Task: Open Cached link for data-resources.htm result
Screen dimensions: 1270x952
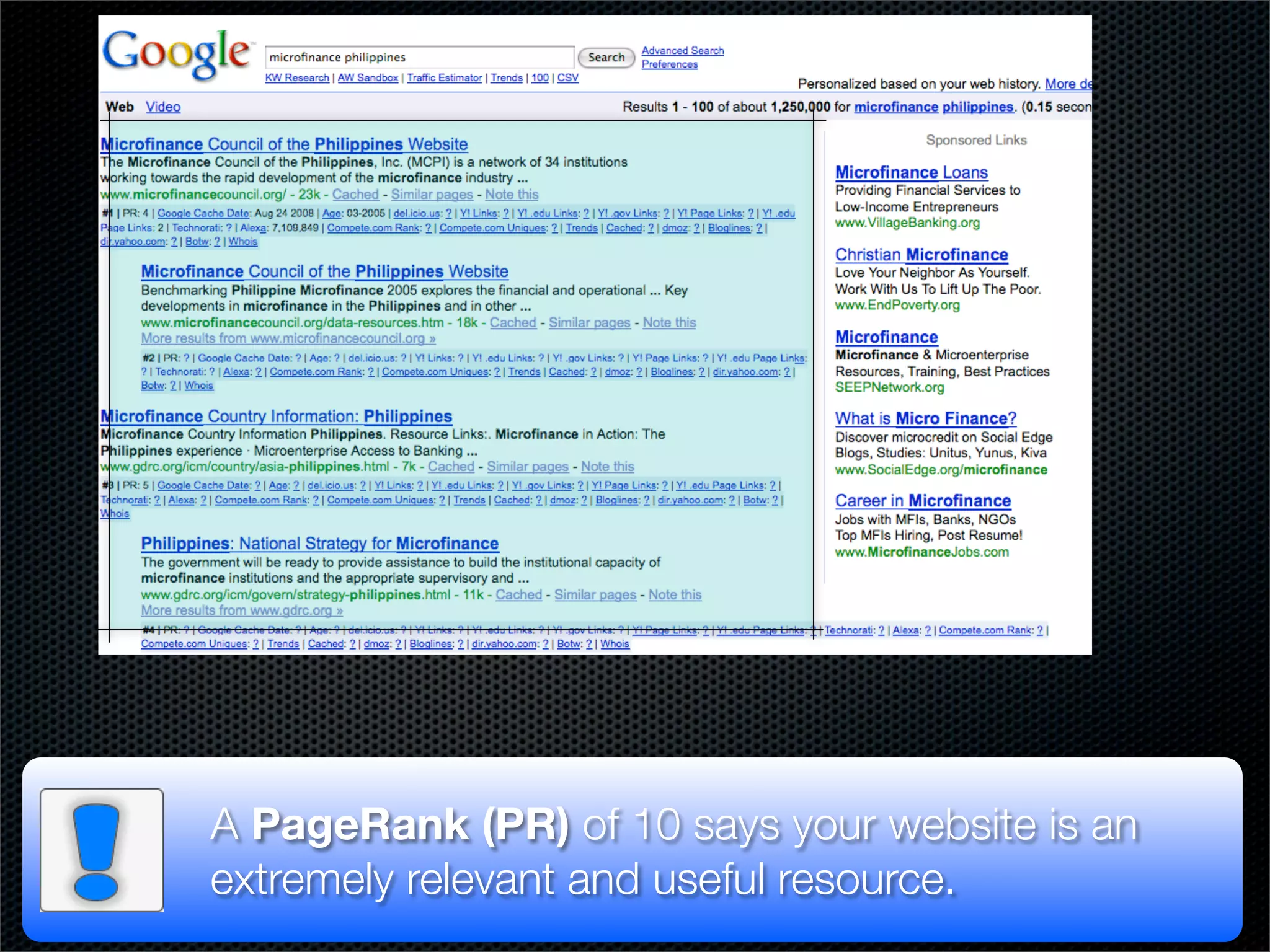Action: [513, 322]
